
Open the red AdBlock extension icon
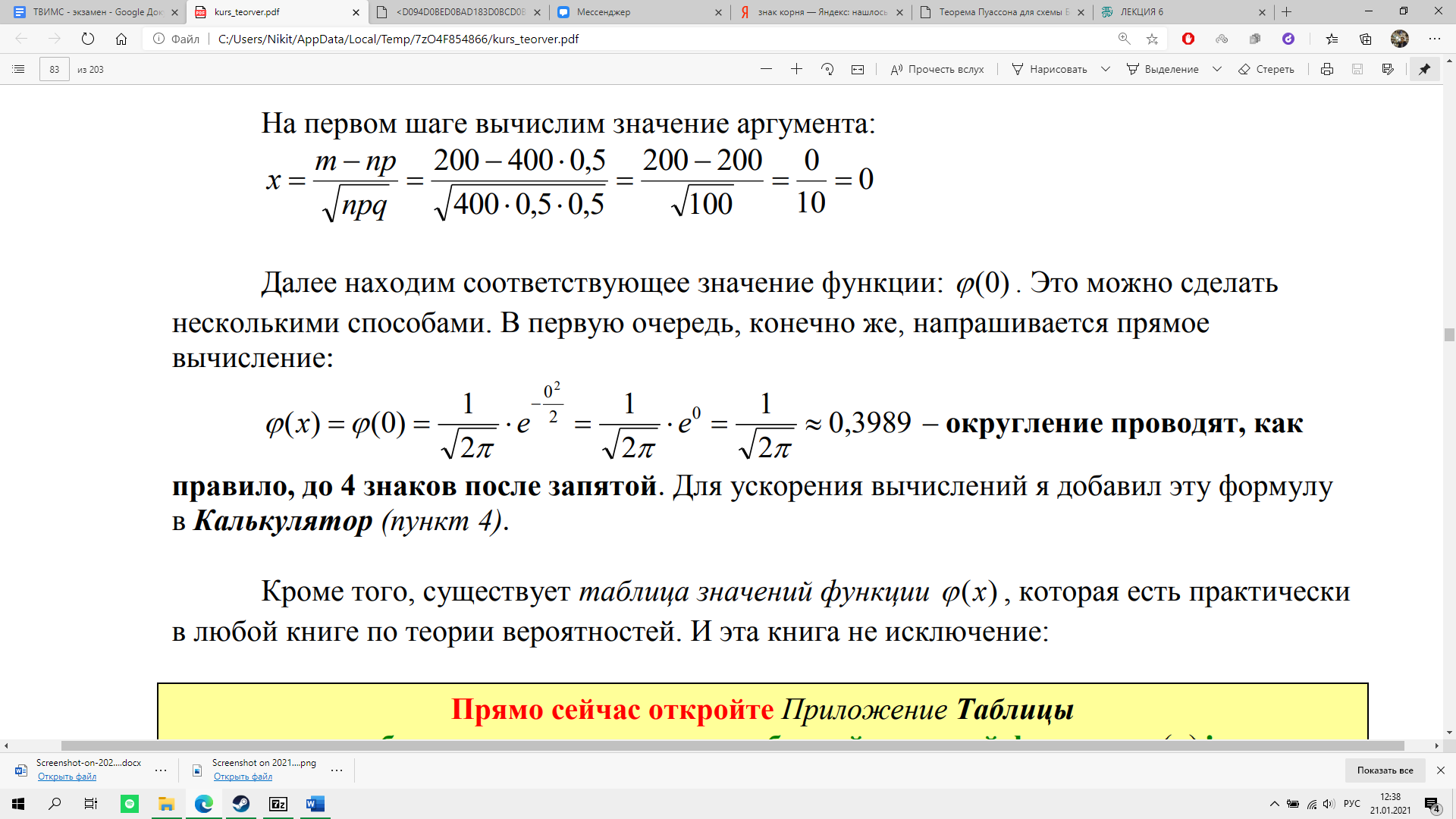(x=1188, y=39)
